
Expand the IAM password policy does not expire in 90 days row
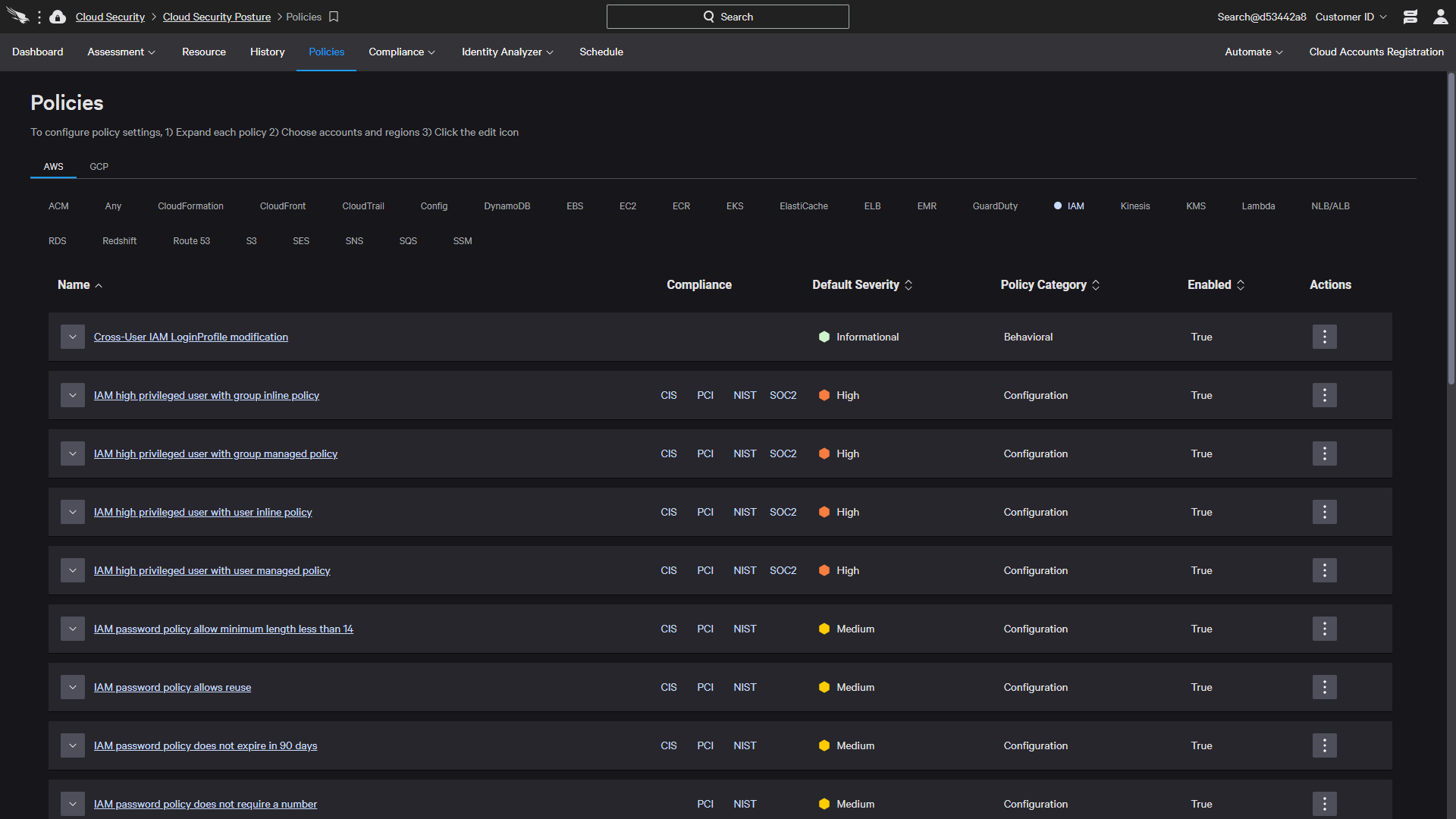point(73,745)
